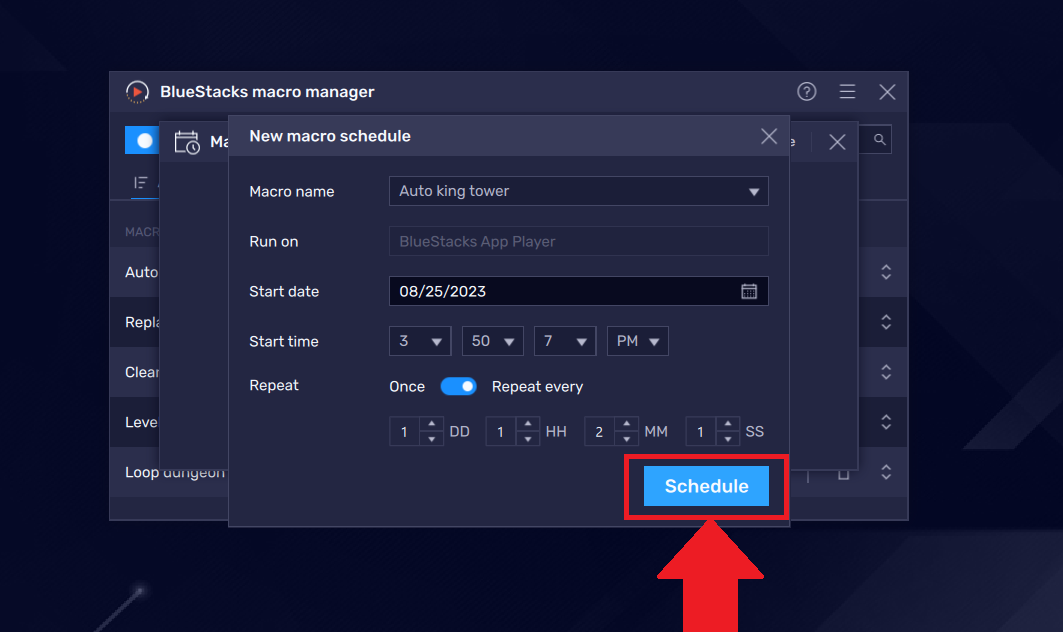Increase the MM repeat value
This screenshot has height=632, width=1063.
(626, 424)
